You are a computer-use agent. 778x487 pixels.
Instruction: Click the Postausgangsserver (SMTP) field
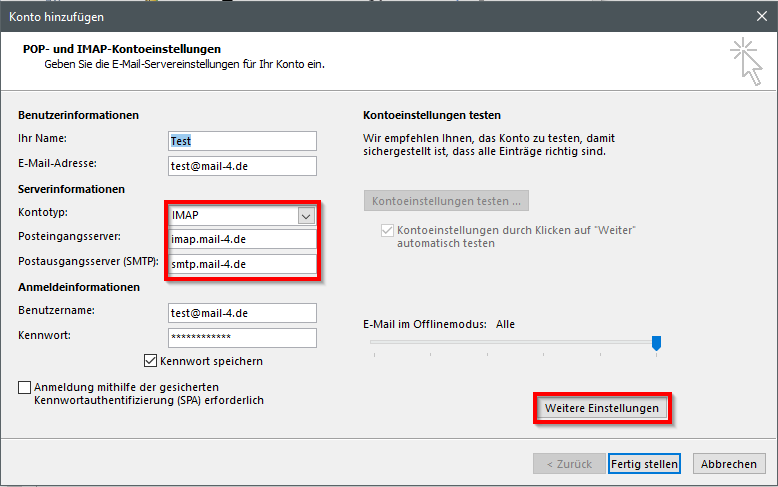(x=243, y=265)
